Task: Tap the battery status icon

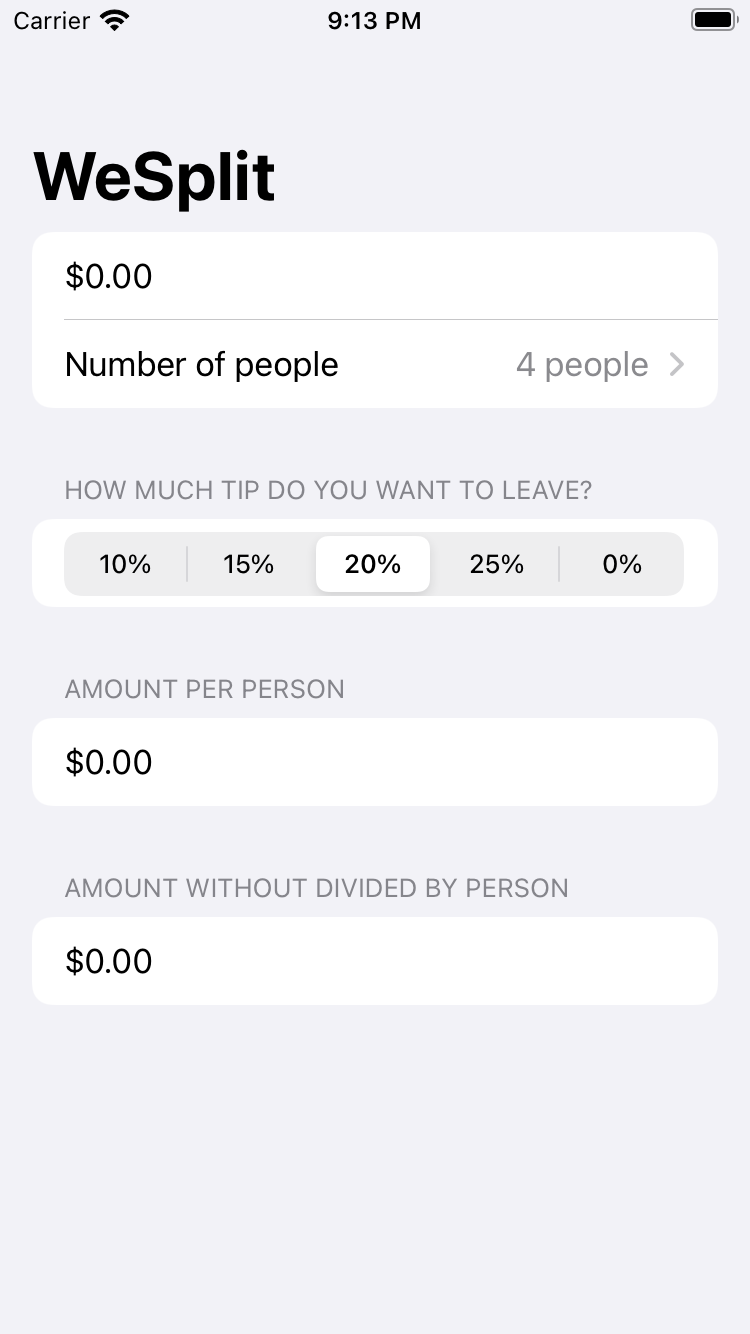Action: pyautogui.click(x=713, y=20)
